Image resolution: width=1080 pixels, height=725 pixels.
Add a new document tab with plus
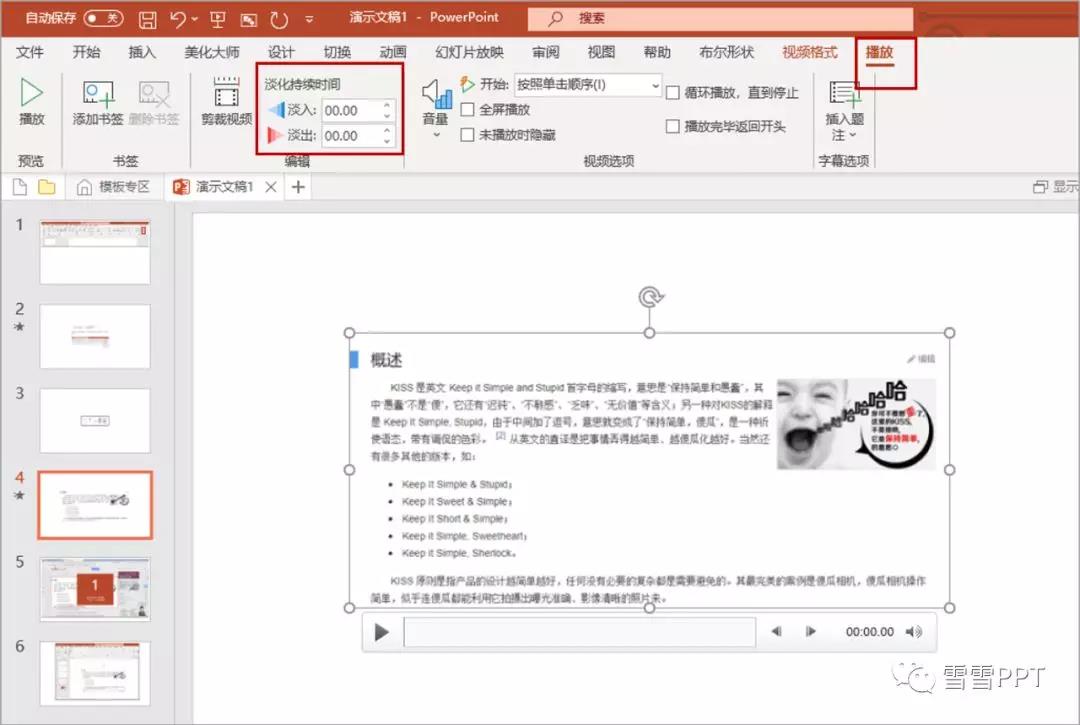point(297,186)
